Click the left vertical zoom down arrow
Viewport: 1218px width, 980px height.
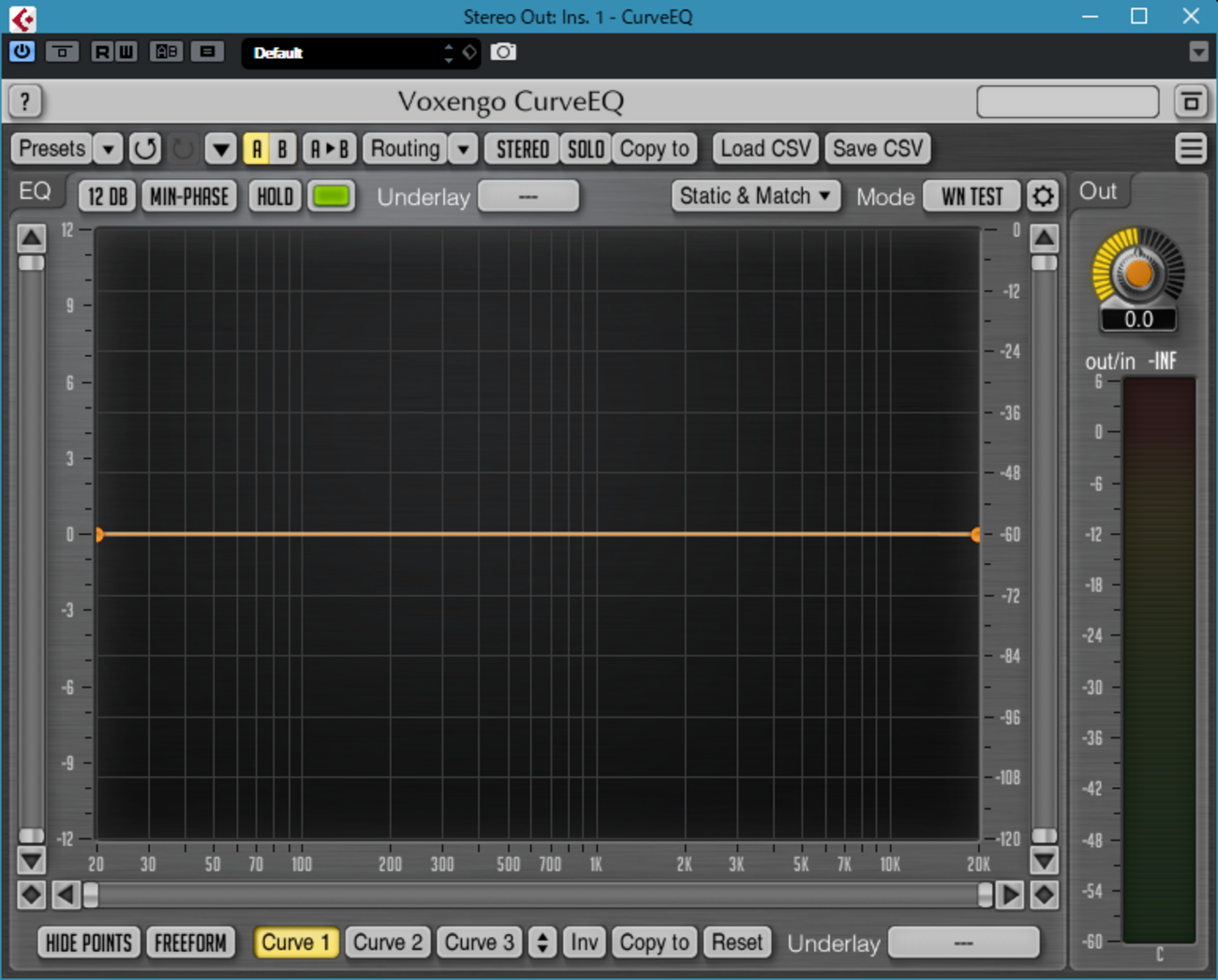[x=31, y=860]
